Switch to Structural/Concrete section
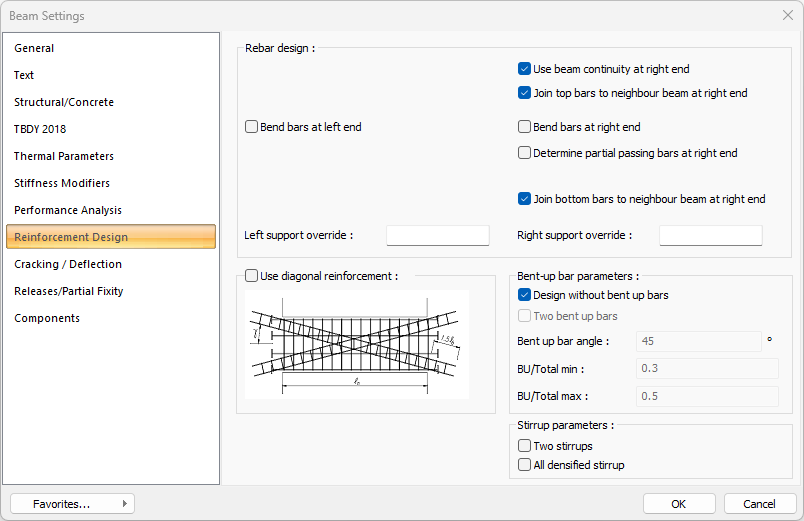This screenshot has width=804, height=521. tap(64, 102)
